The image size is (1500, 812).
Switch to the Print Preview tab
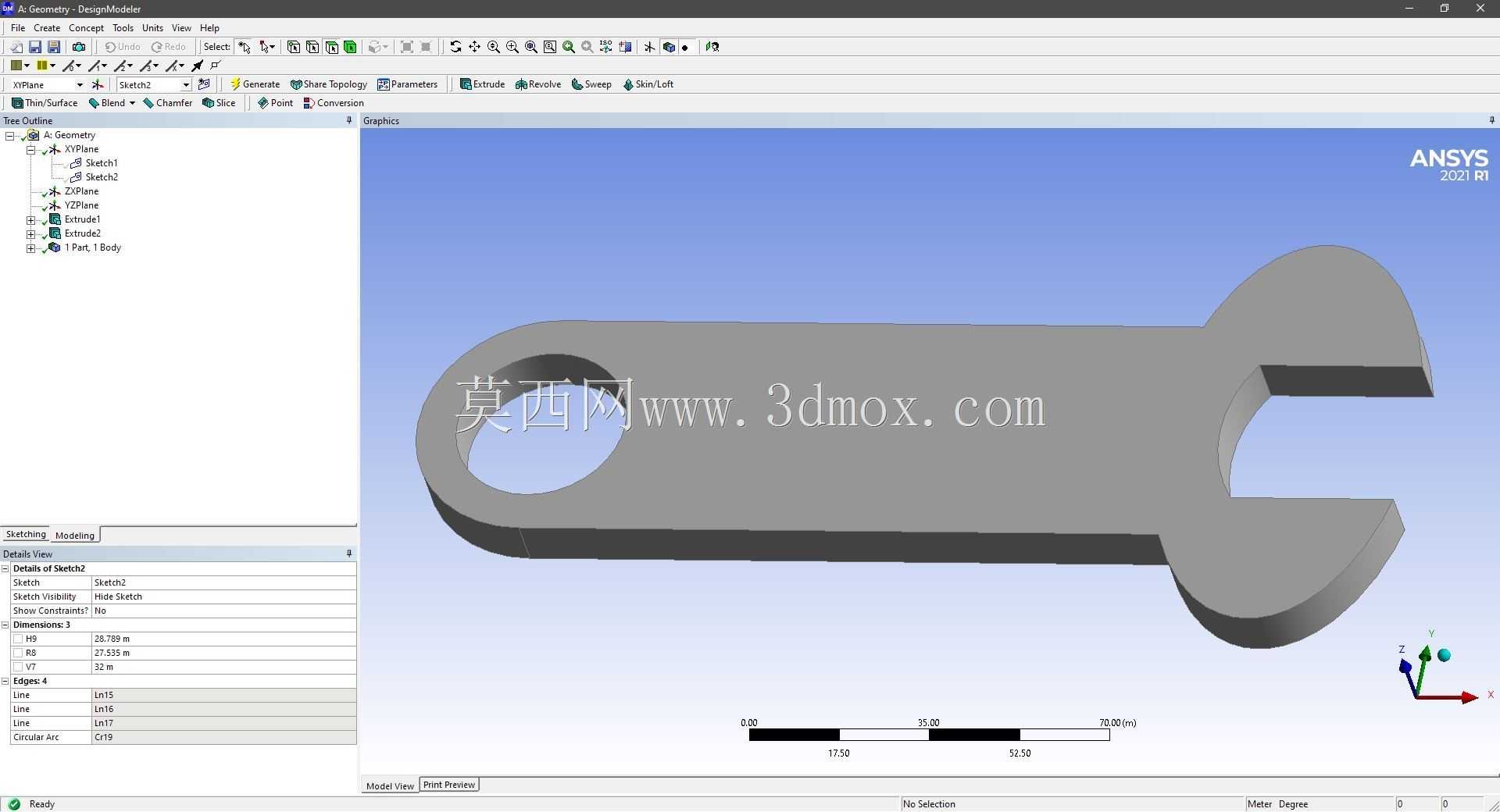(449, 785)
